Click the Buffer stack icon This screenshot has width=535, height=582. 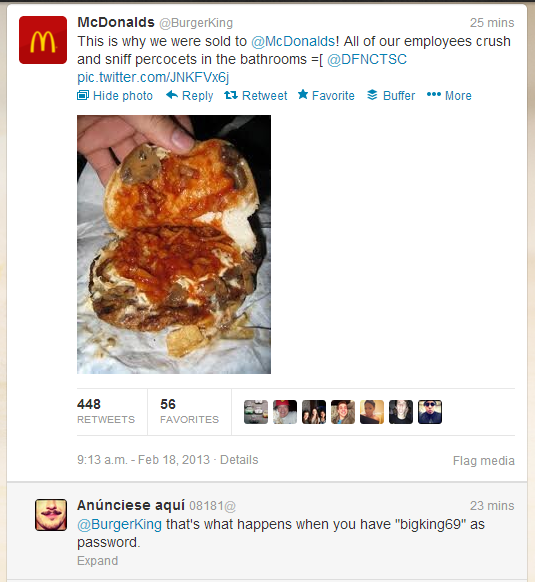pos(372,95)
